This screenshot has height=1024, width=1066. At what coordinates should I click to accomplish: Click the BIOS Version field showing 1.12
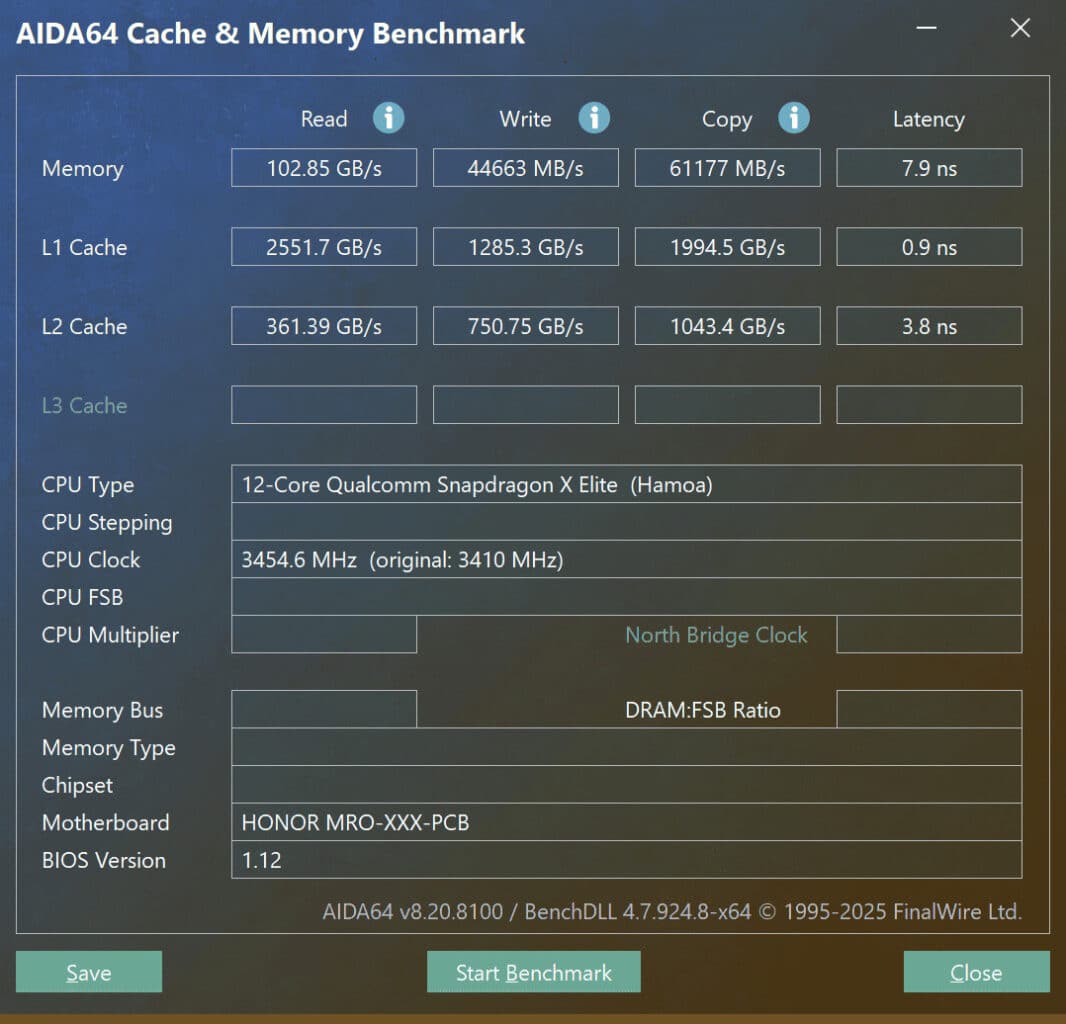tap(626, 860)
